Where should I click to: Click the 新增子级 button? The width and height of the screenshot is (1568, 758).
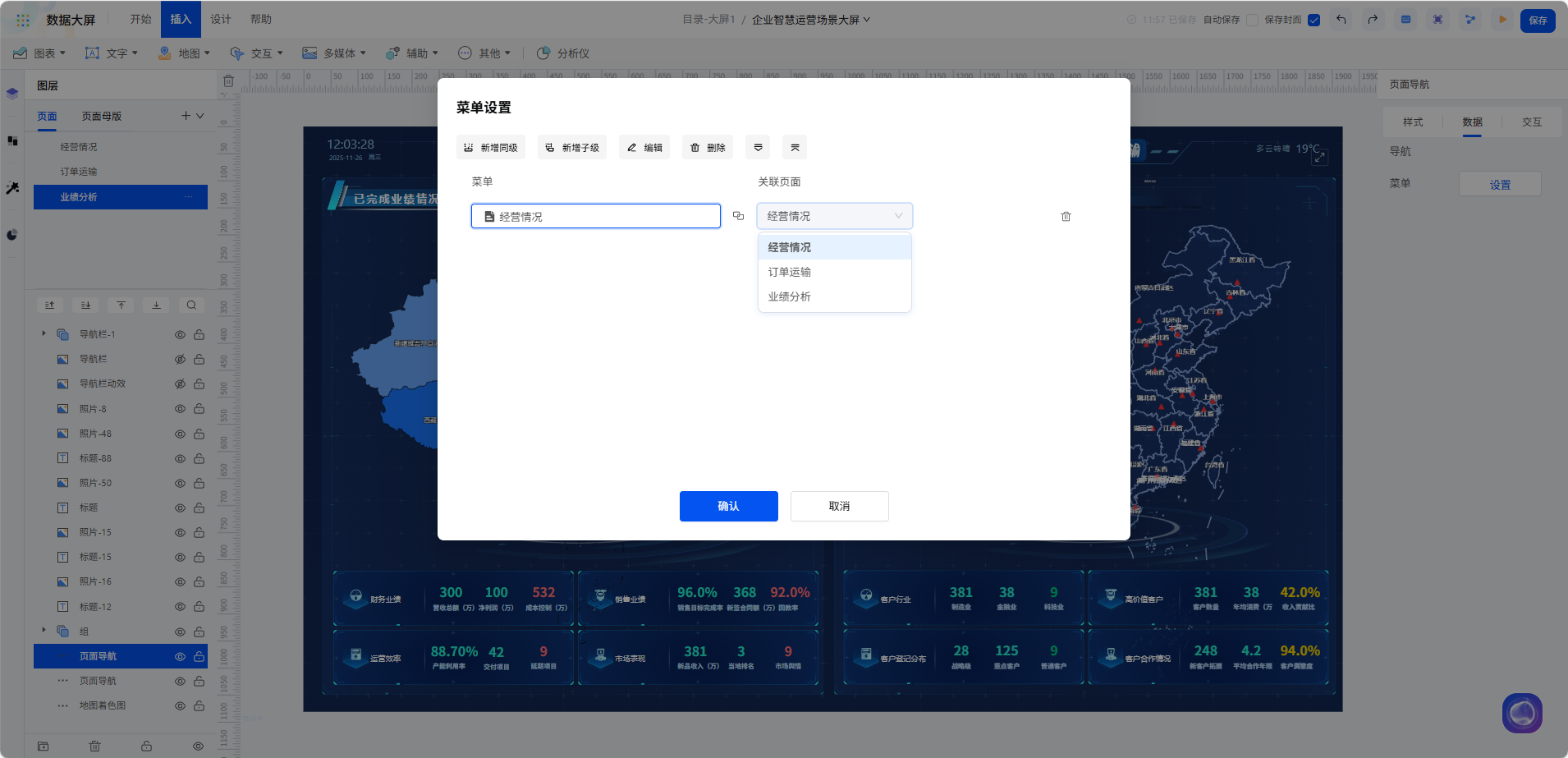pyautogui.click(x=572, y=148)
